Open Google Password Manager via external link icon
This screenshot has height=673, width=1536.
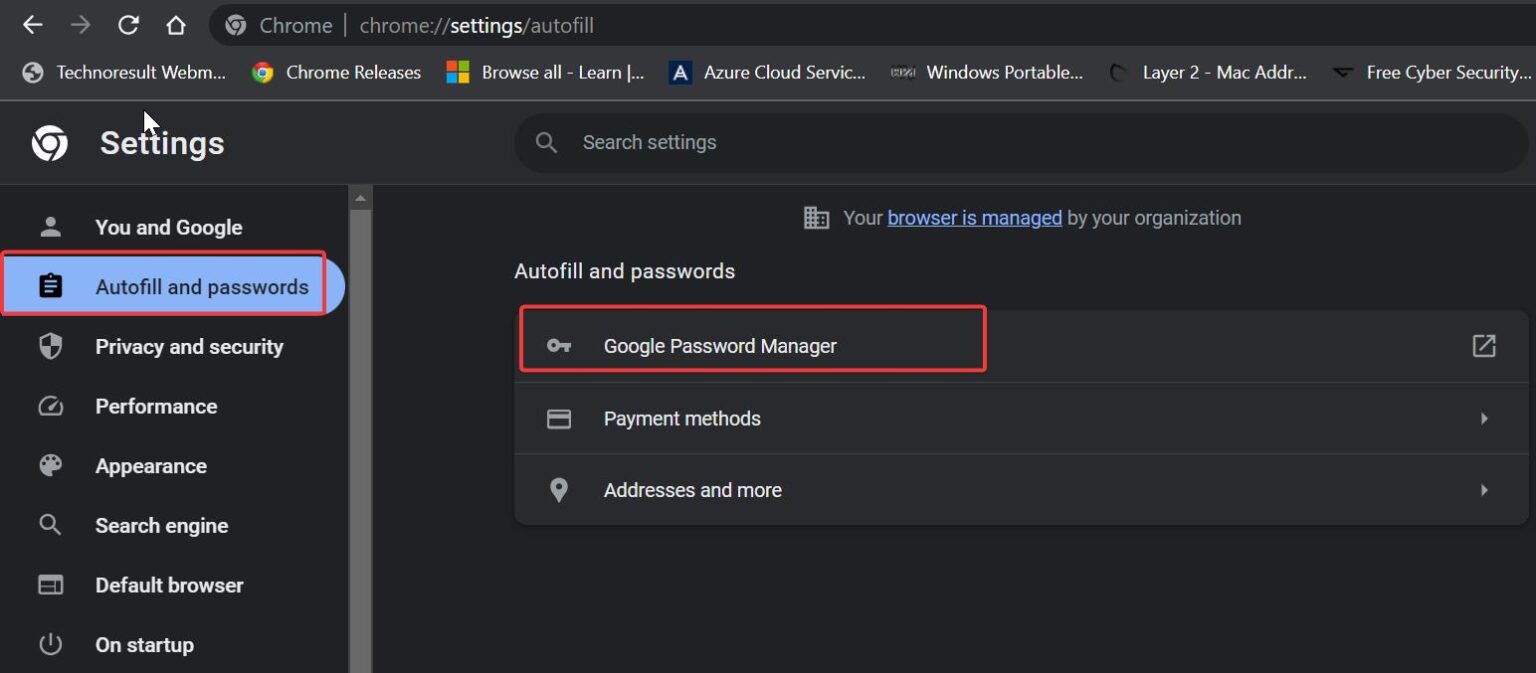(1484, 345)
